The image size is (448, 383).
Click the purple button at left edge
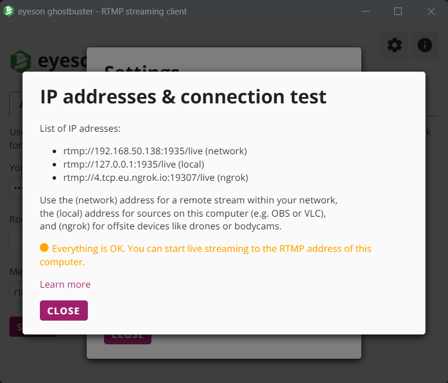pos(16,327)
